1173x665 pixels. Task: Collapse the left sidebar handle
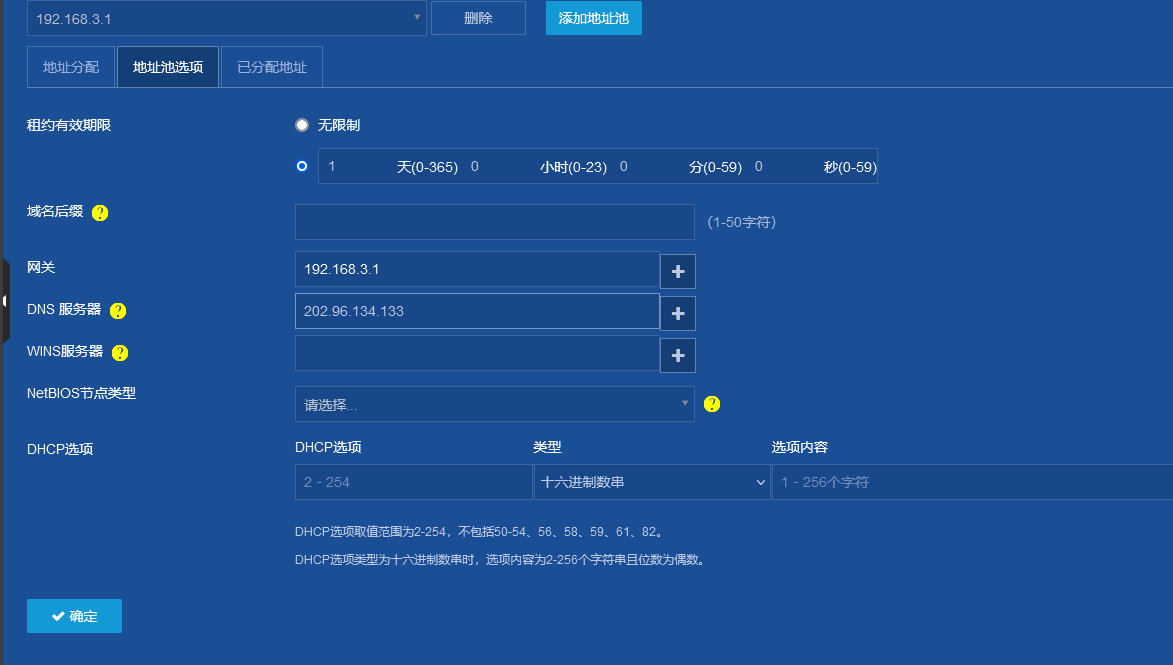coord(5,301)
